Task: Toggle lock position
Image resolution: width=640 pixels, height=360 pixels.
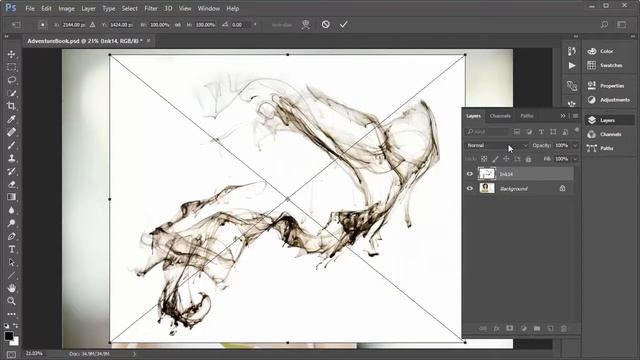Action: tap(506, 159)
